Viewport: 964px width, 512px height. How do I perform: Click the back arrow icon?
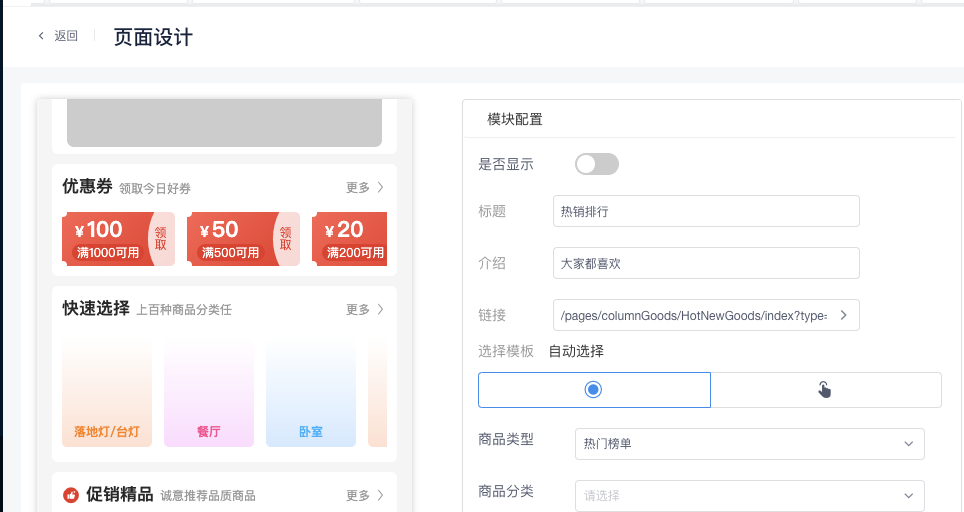(x=41, y=36)
